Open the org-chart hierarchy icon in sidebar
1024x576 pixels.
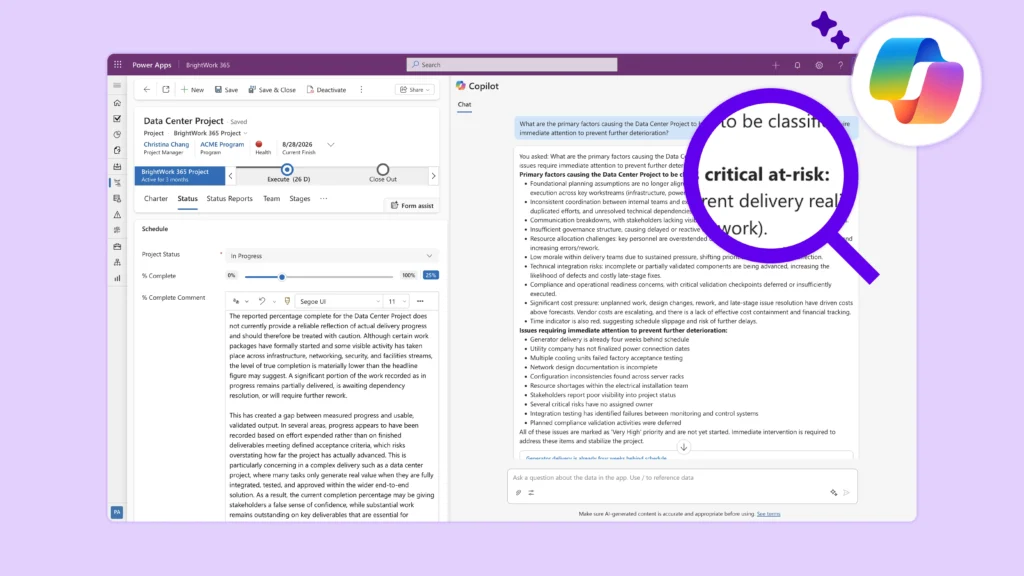click(118, 262)
